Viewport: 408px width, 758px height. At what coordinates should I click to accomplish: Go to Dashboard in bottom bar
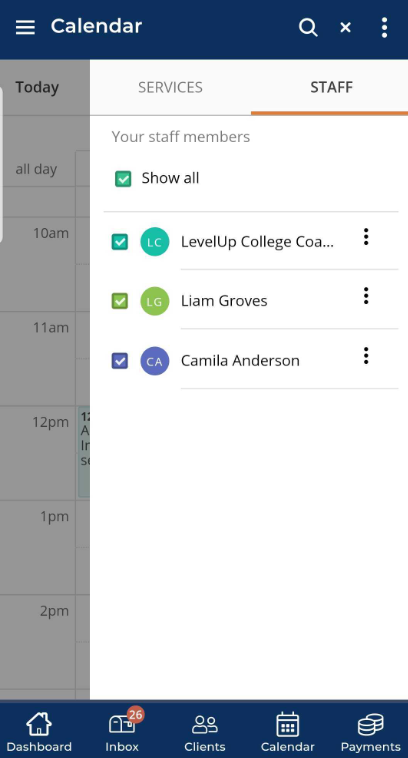point(39,732)
